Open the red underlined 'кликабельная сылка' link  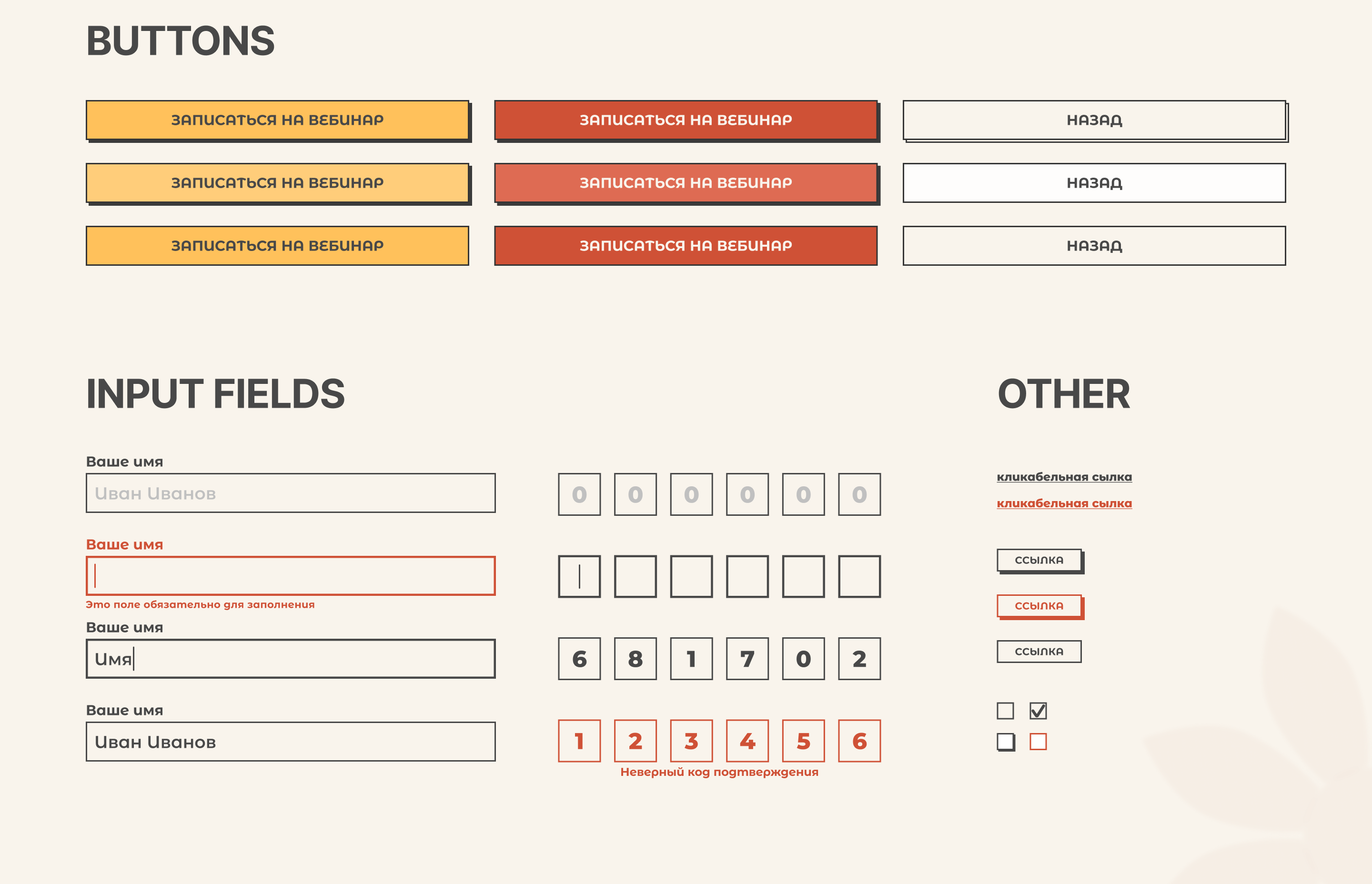pyautogui.click(x=1064, y=503)
